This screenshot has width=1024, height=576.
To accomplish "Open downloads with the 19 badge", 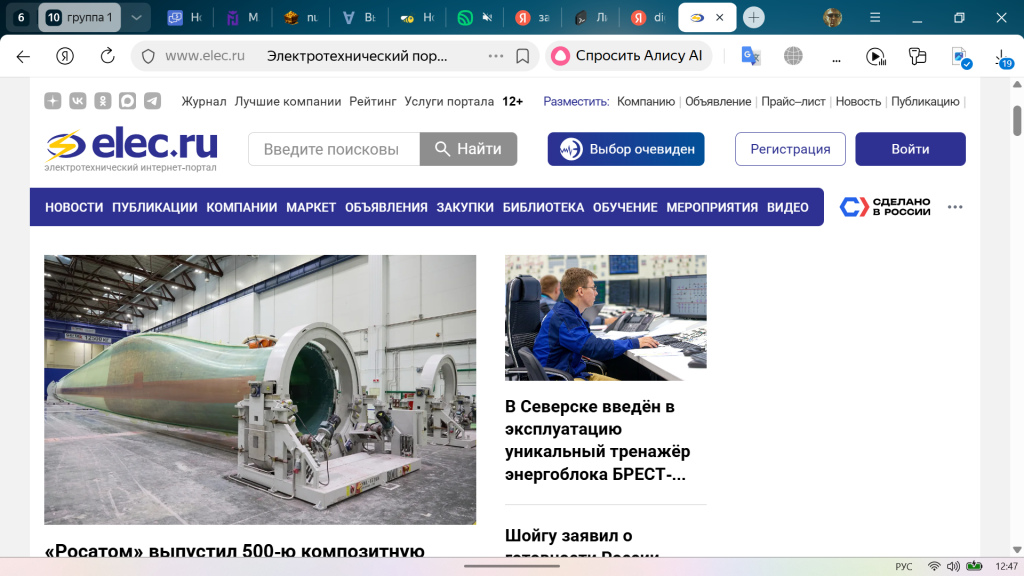I will point(1003,58).
